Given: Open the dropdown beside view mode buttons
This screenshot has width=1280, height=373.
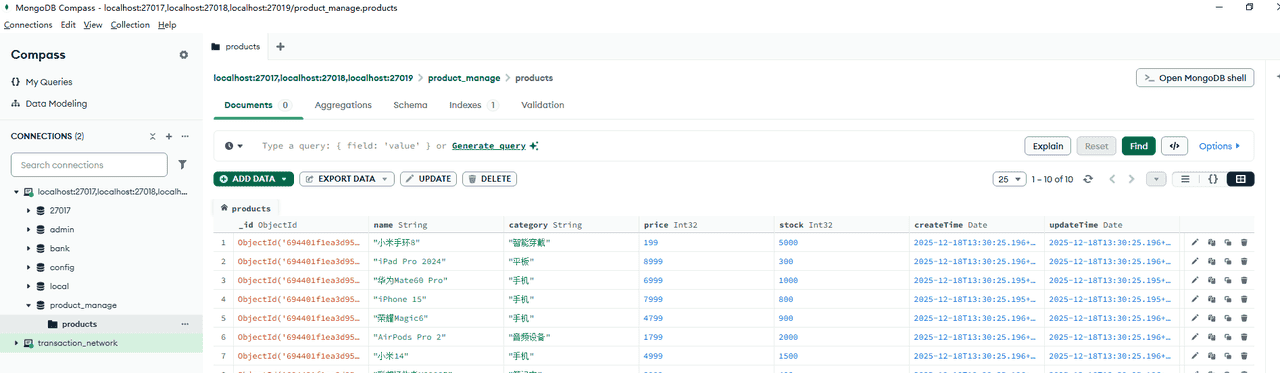Looking at the screenshot, I should click(1156, 179).
